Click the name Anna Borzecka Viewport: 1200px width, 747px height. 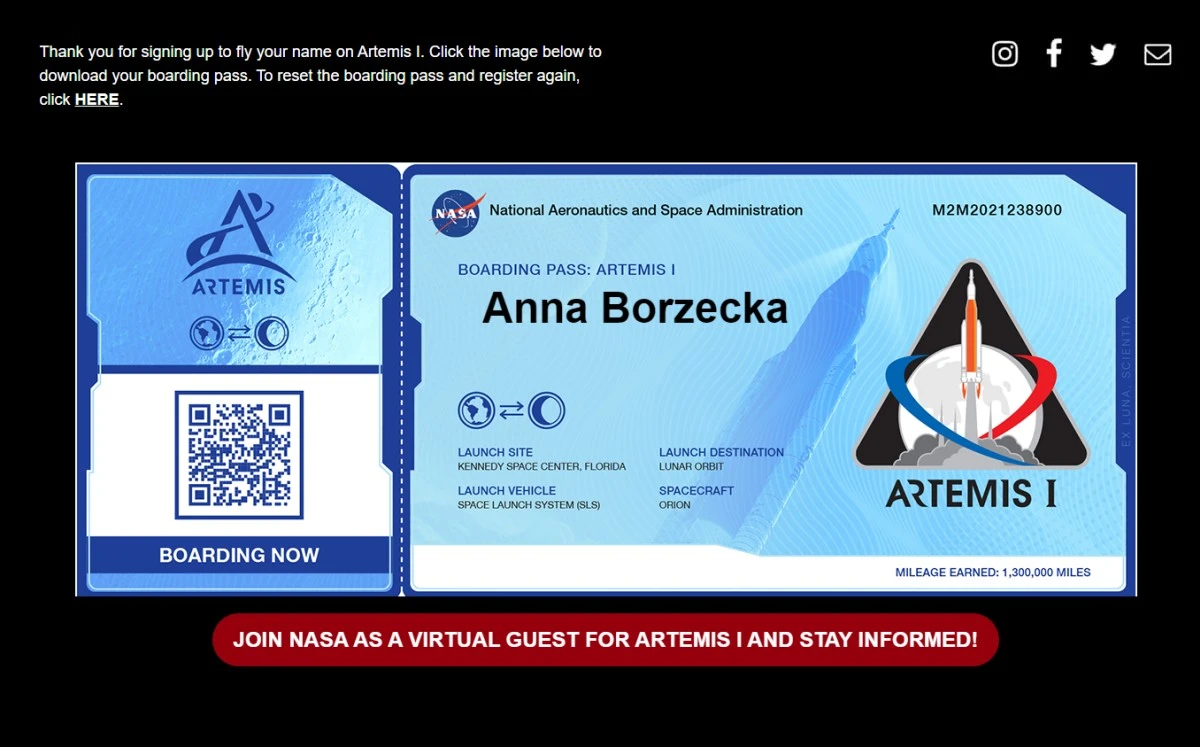pos(635,309)
